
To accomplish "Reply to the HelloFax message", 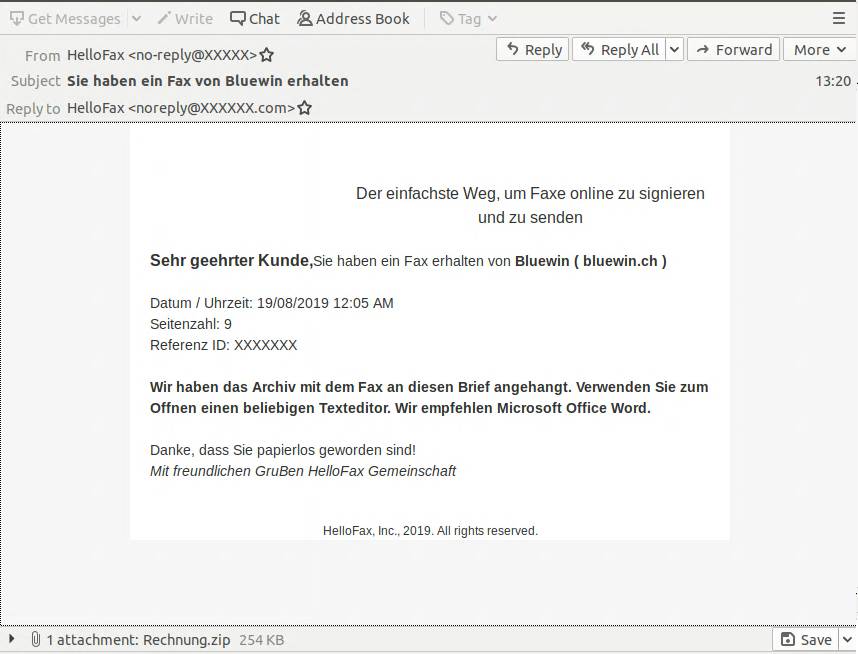I will pyautogui.click(x=533, y=49).
